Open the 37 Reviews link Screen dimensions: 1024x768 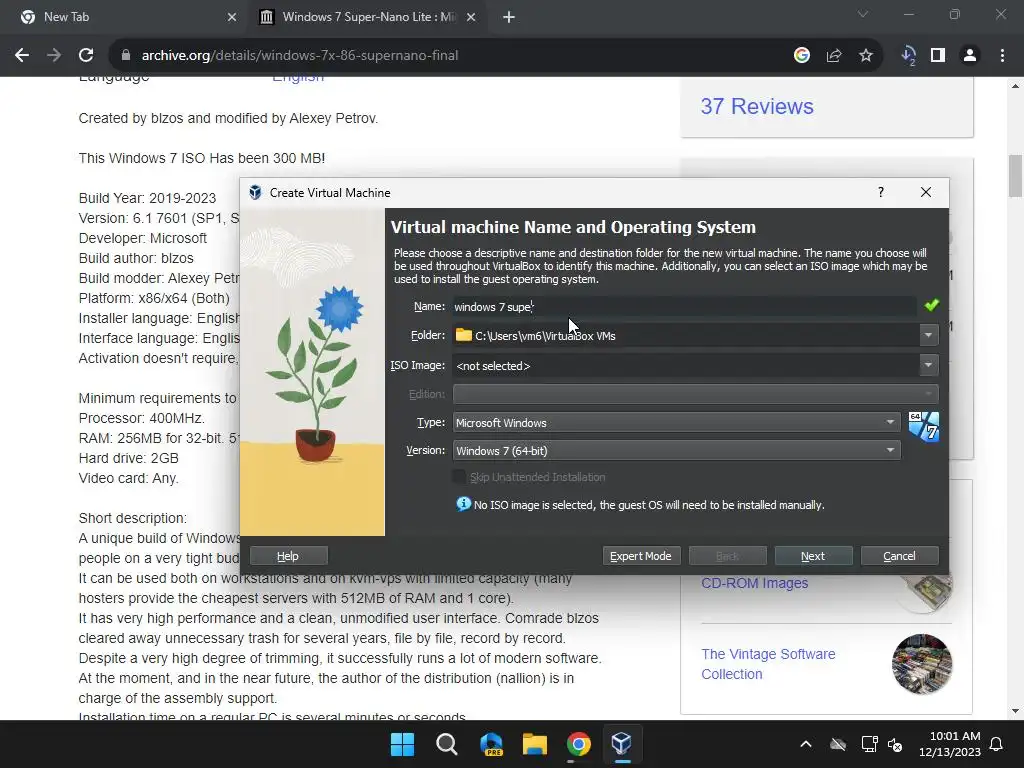[757, 106]
